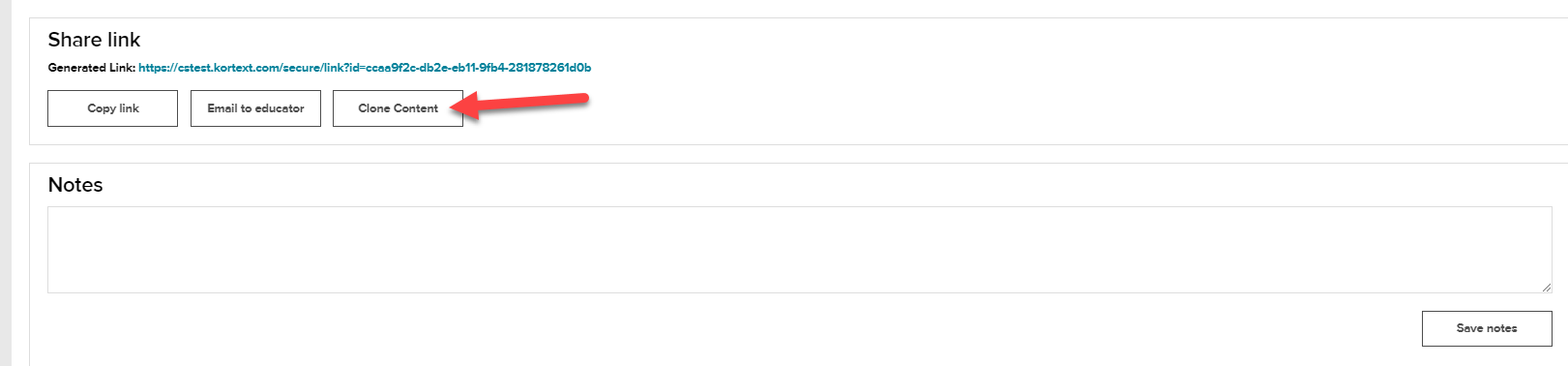Image resolution: width=1568 pixels, height=366 pixels.
Task: Focus the Notes text area
Action: click(x=800, y=250)
